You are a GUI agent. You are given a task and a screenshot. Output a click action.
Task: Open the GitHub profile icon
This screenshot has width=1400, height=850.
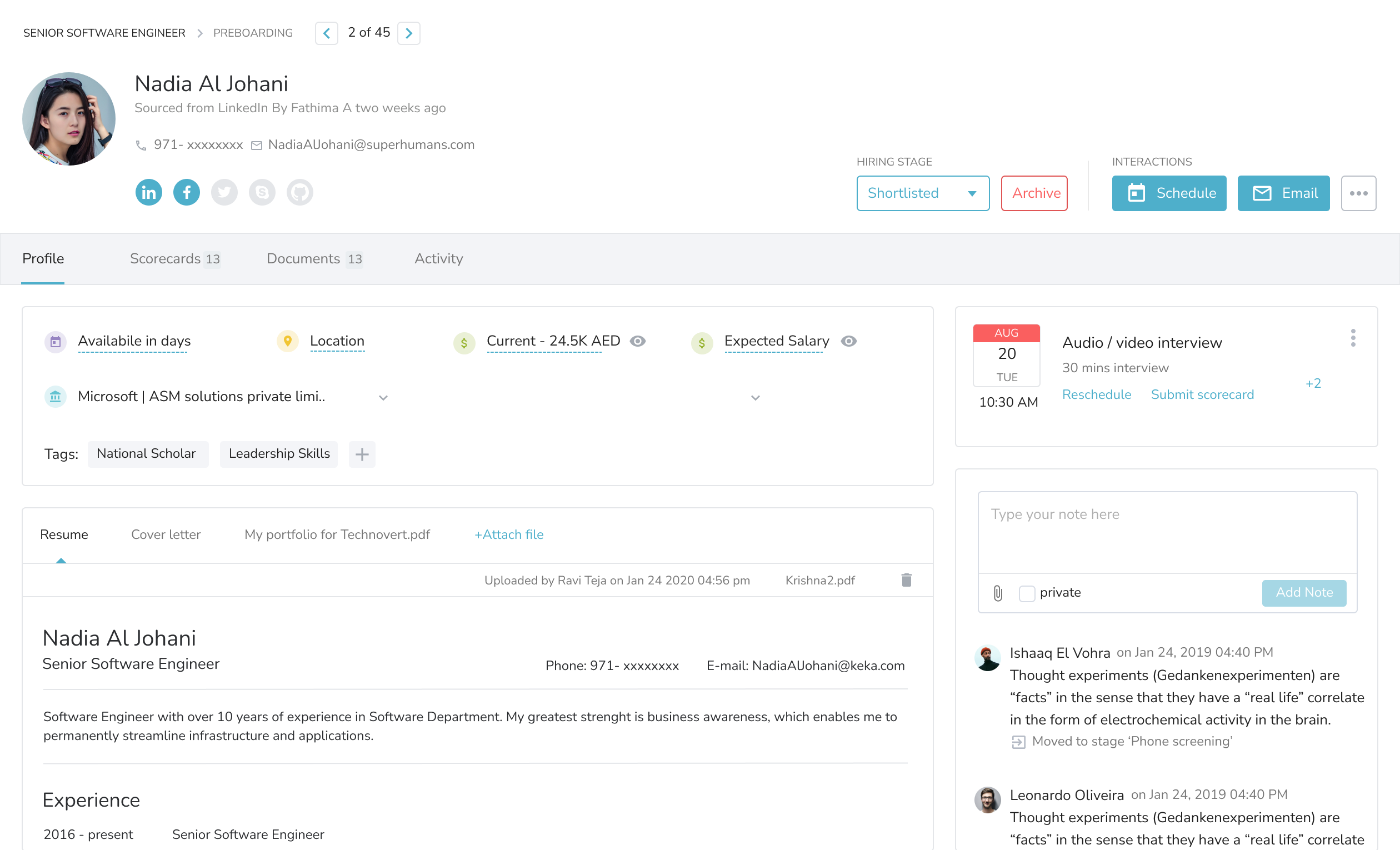coord(300,192)
